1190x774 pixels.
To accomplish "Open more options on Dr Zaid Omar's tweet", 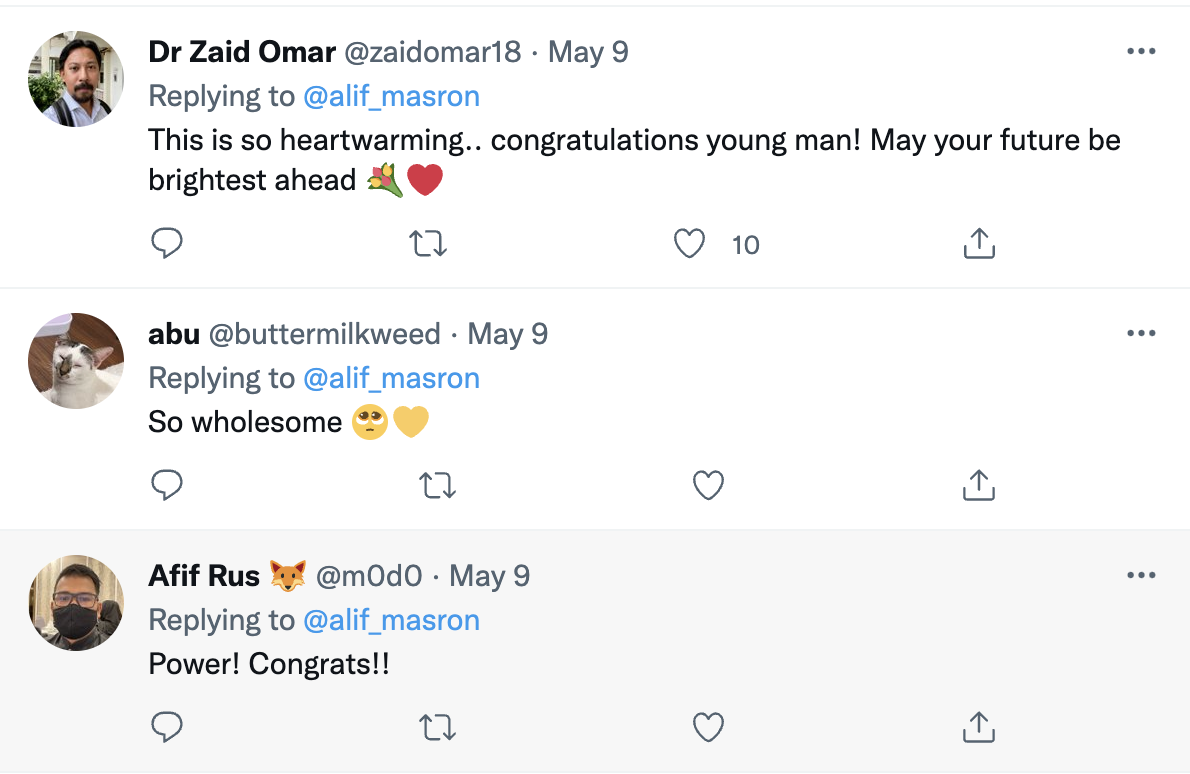I will point(1141,52).
